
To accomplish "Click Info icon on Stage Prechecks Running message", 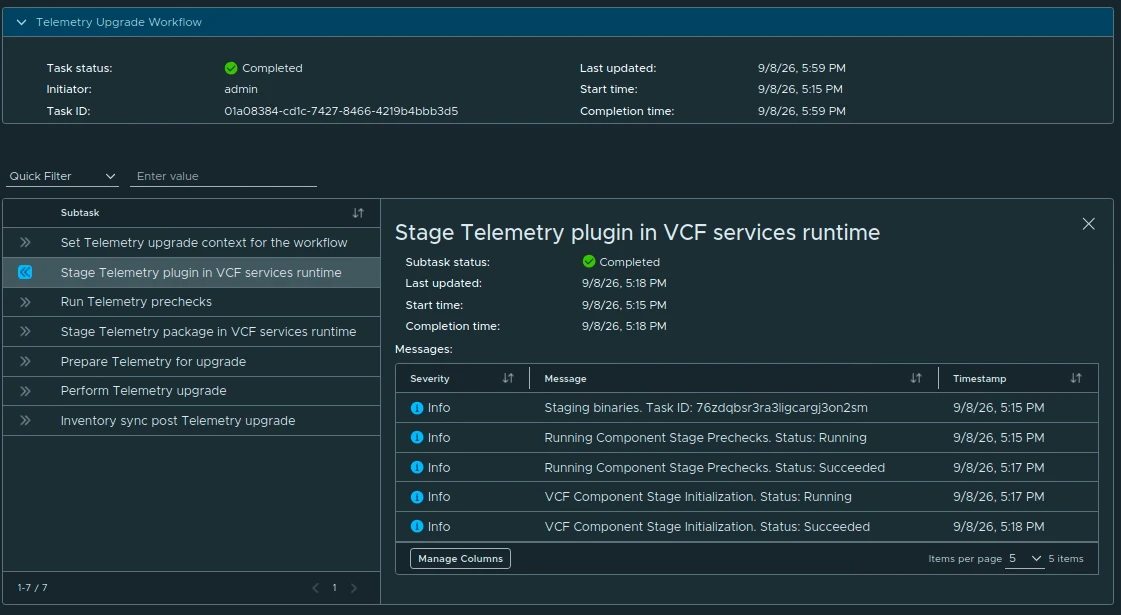I will click(417, 438).
